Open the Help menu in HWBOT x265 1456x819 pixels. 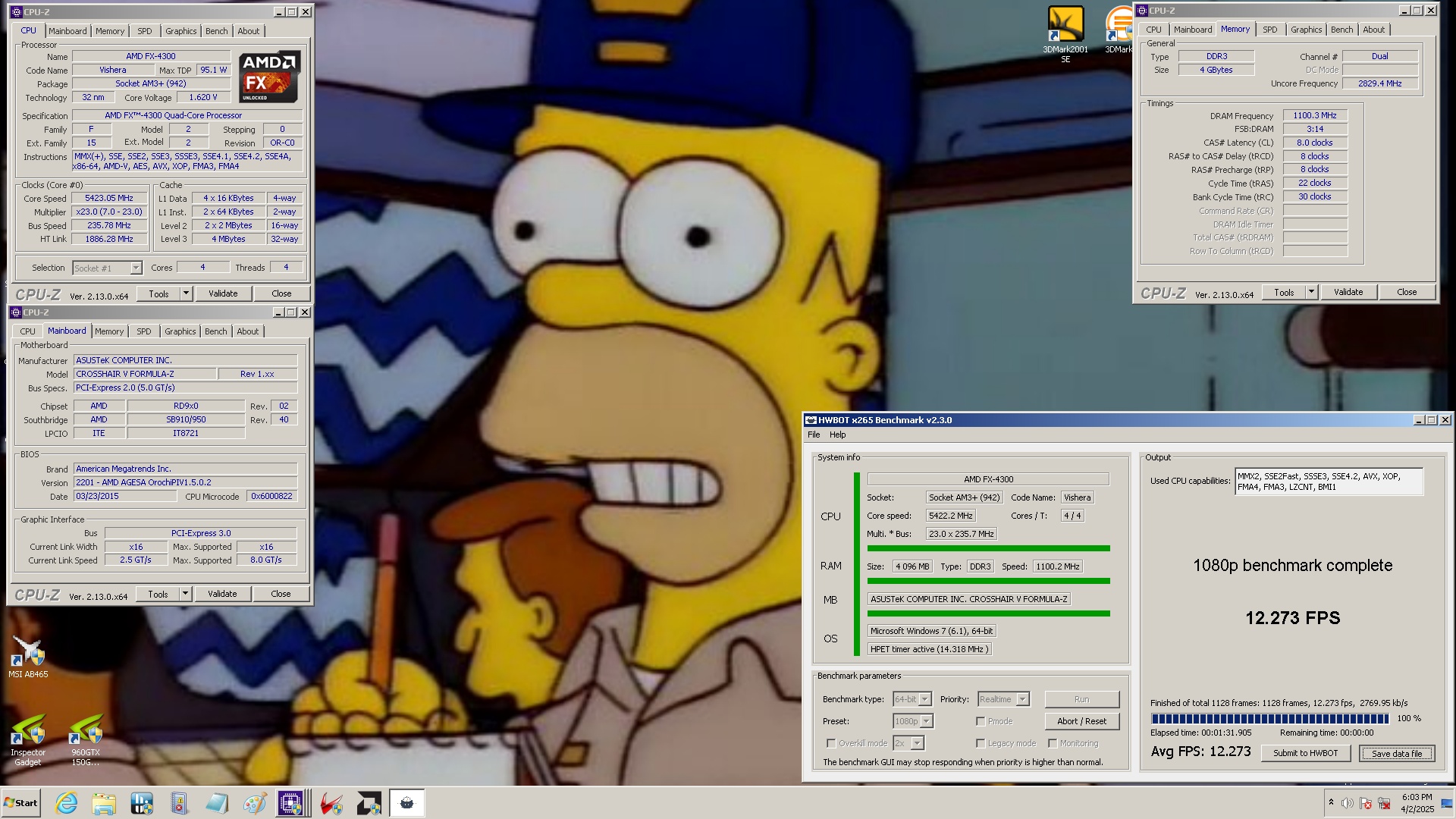pyautogui.click(x=837, y=435)
